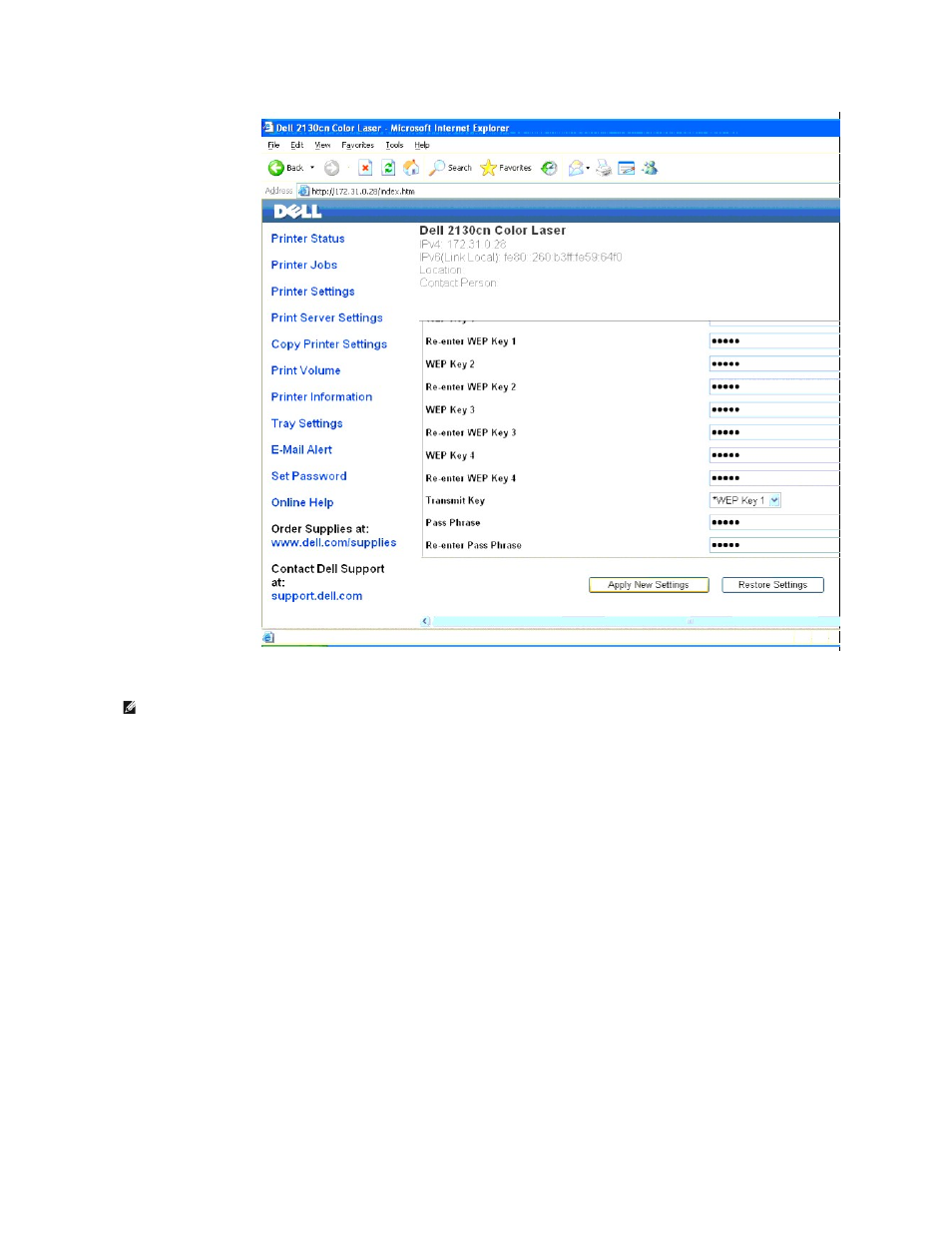
Task: Open the Online Help link
Action: [302, 503]
